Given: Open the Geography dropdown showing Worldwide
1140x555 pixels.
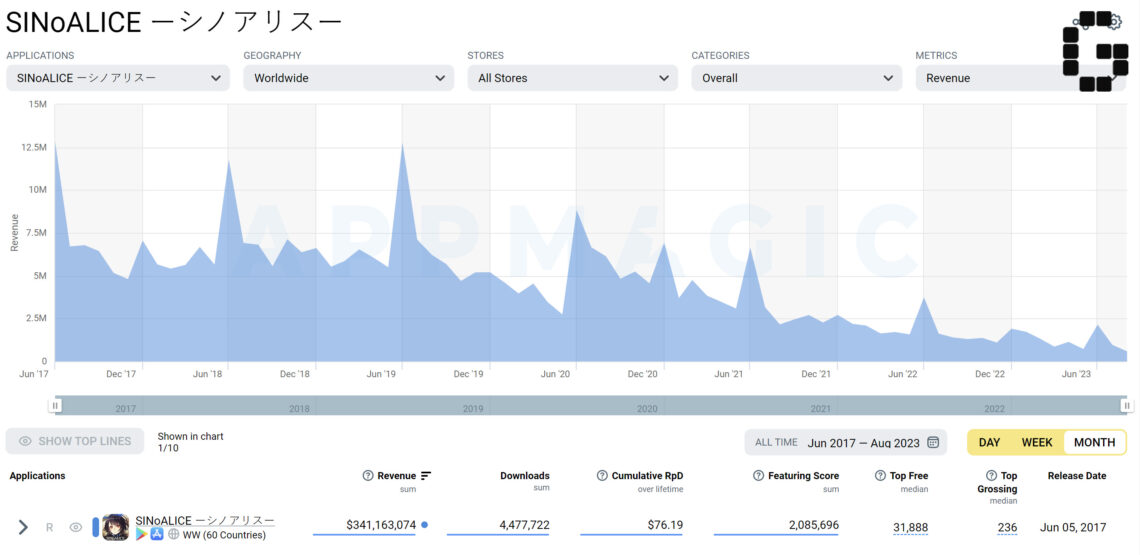Looking at the screenshot, I should 349,78.
